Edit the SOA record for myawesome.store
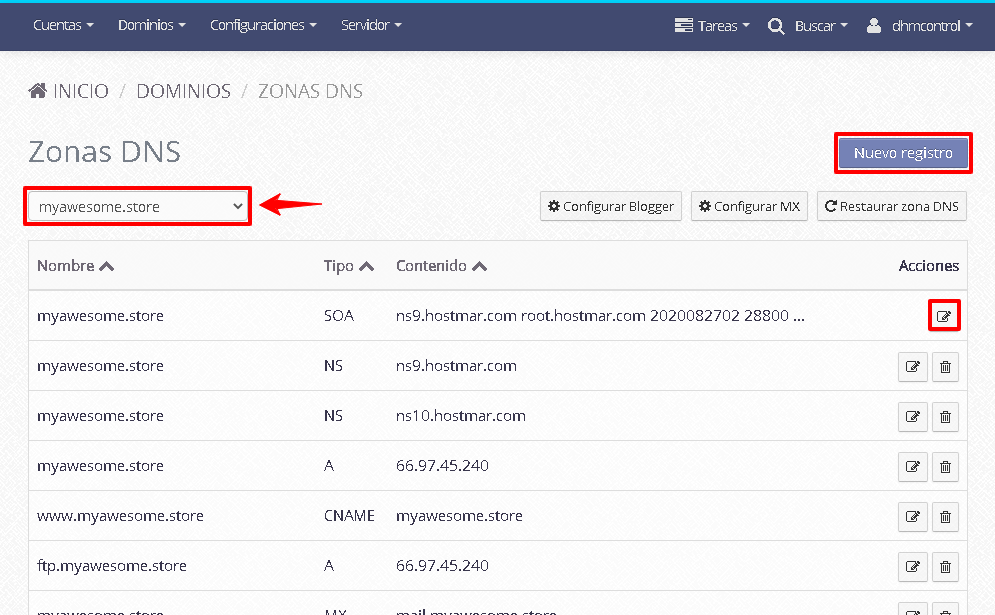 point(943,316)
